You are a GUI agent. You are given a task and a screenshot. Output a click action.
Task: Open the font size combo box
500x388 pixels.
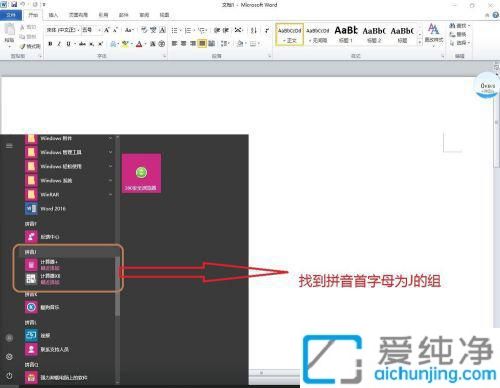click(x=91, y=30)
